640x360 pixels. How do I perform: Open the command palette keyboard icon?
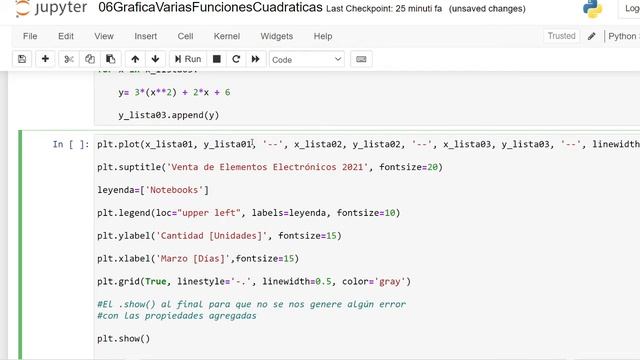click(x=361, y=59)
